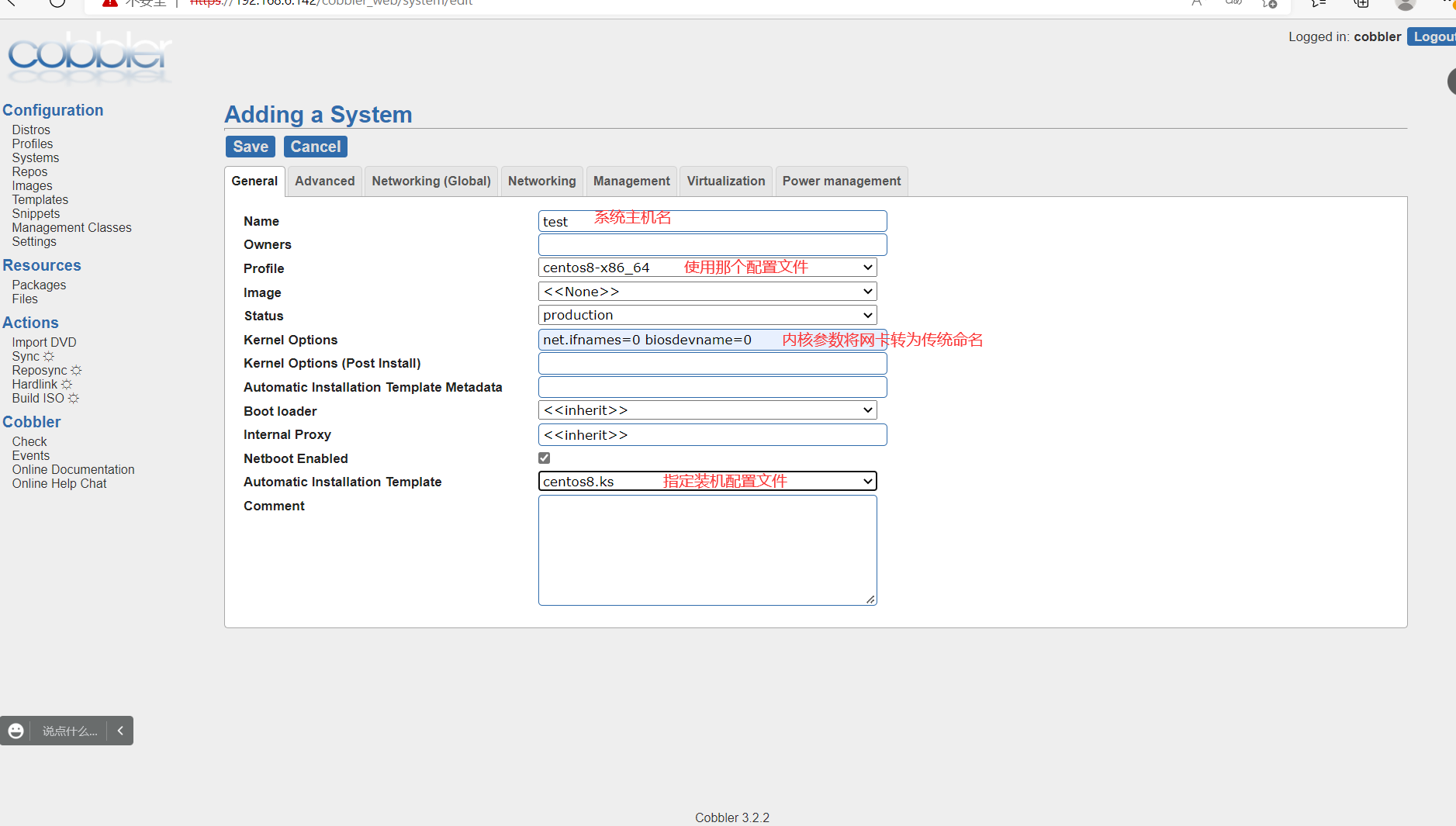Click the '说点什么...' chat input

70,731
